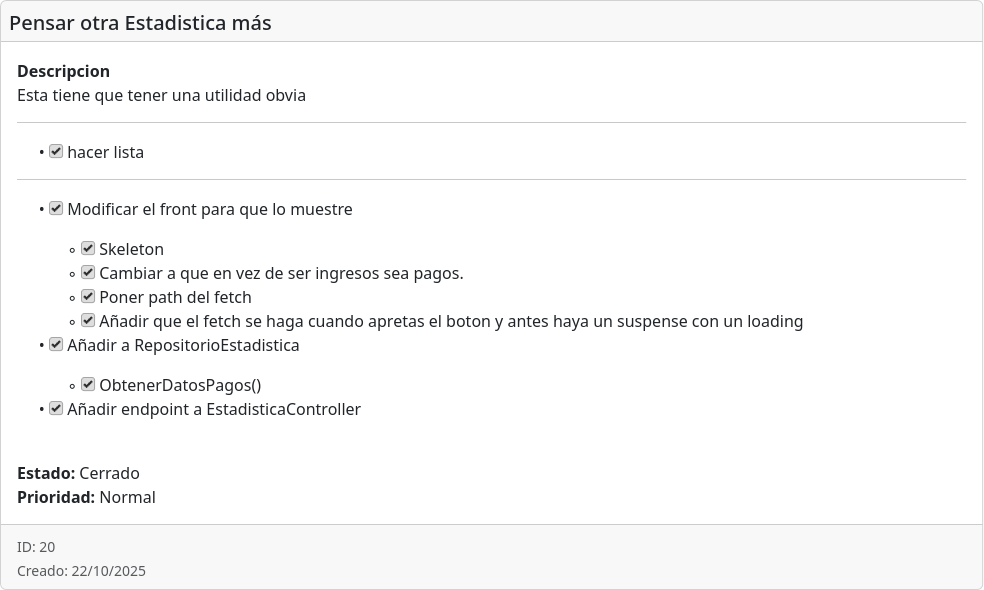984x590 pixels.
Task: Click the title "Pensar otra Estadistica más"
Action: pos(140,23)
